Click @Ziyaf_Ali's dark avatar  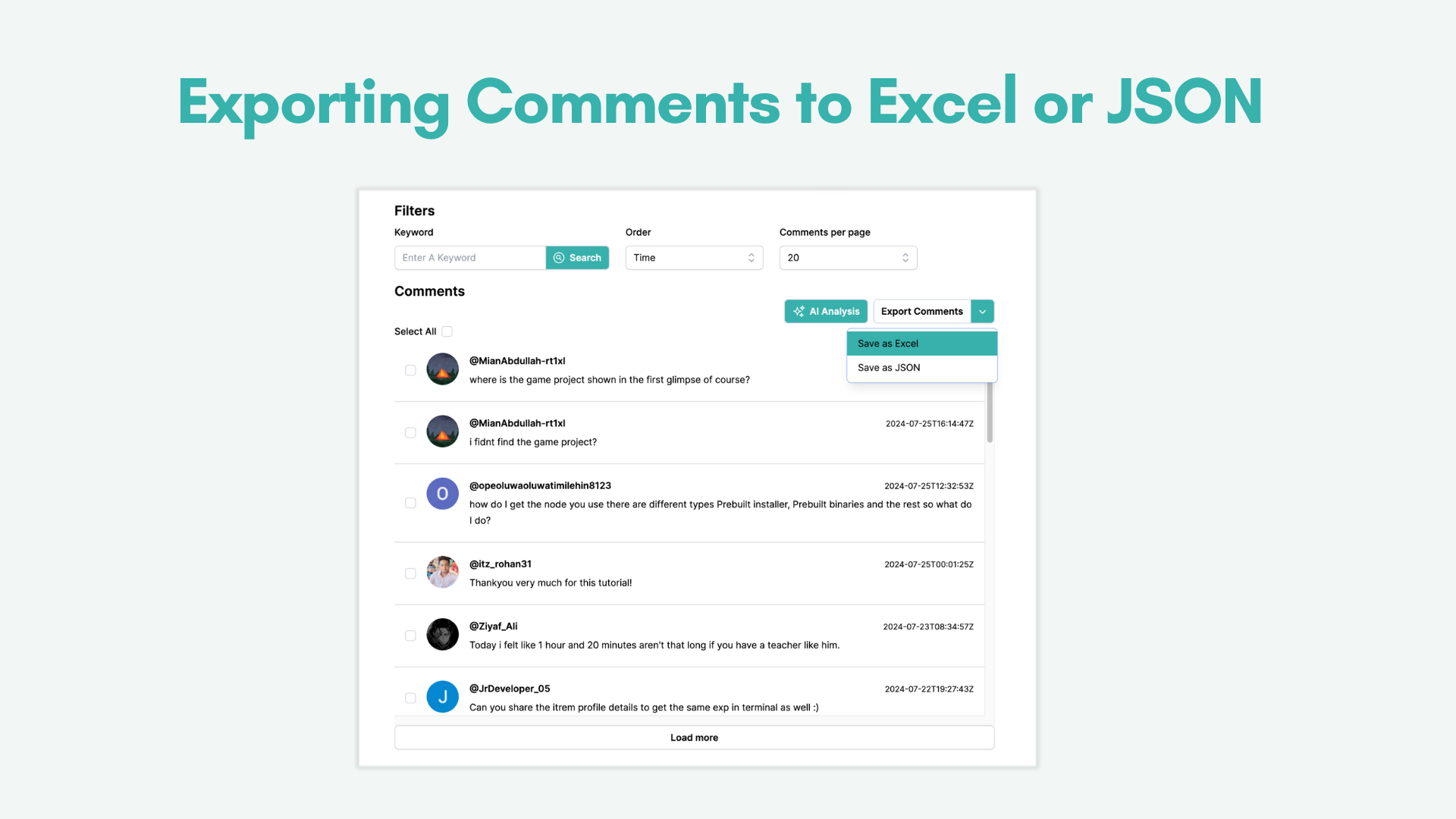[x=442, y=635]
